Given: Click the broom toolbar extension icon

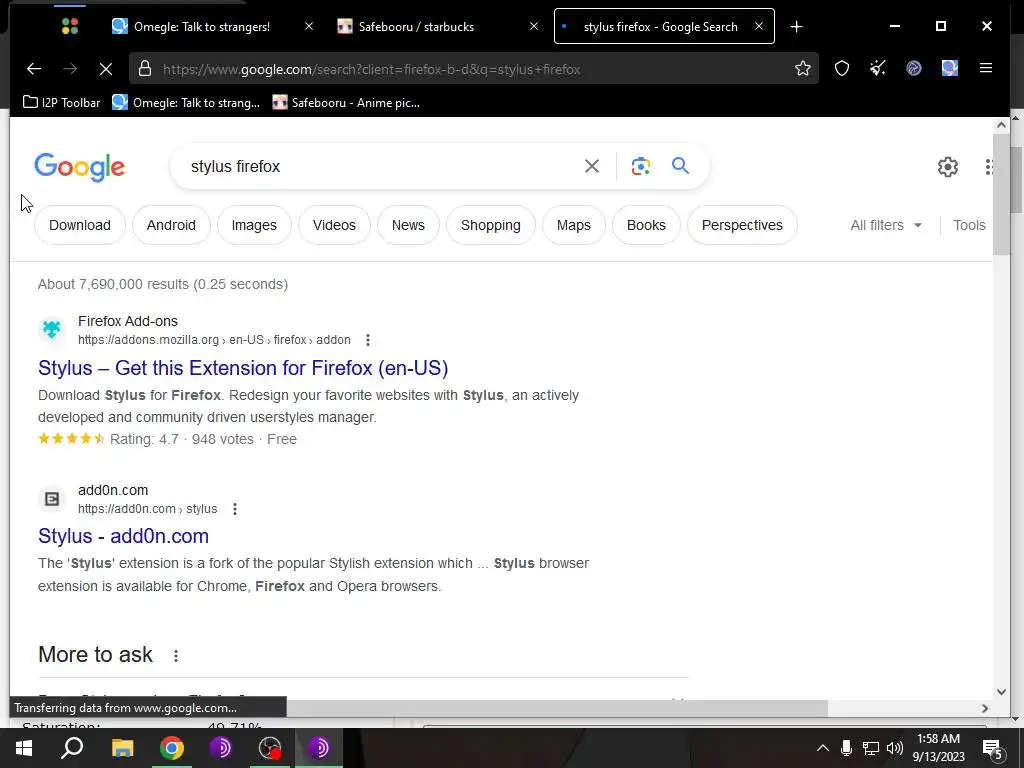Looking at the screenshot, I should pyautogui.click(x=878, y=69).
